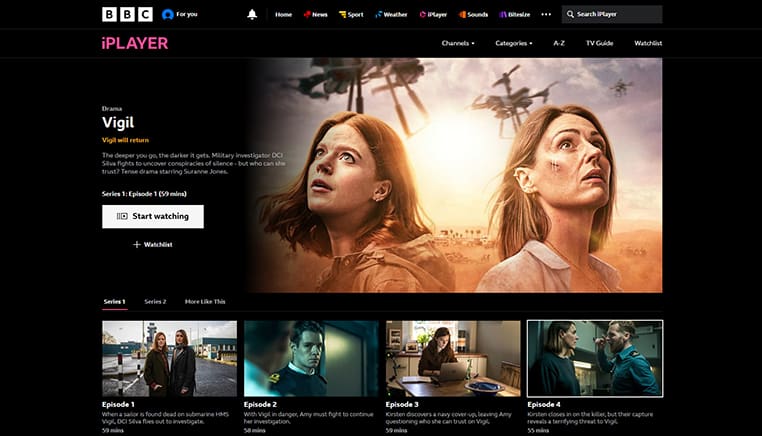Open iPlayer in the top navigation
The image size is (762, 436).
coord(433,15)
